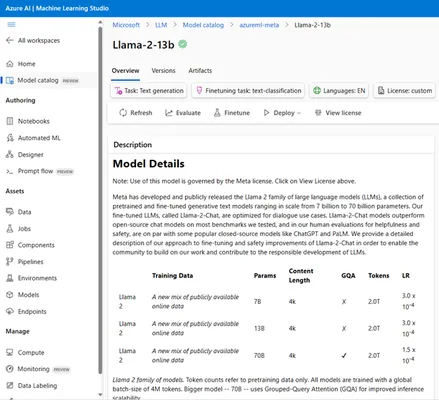Switch to the Versions tab
Screen dimensions: 439x400
(x=163, y=71)
